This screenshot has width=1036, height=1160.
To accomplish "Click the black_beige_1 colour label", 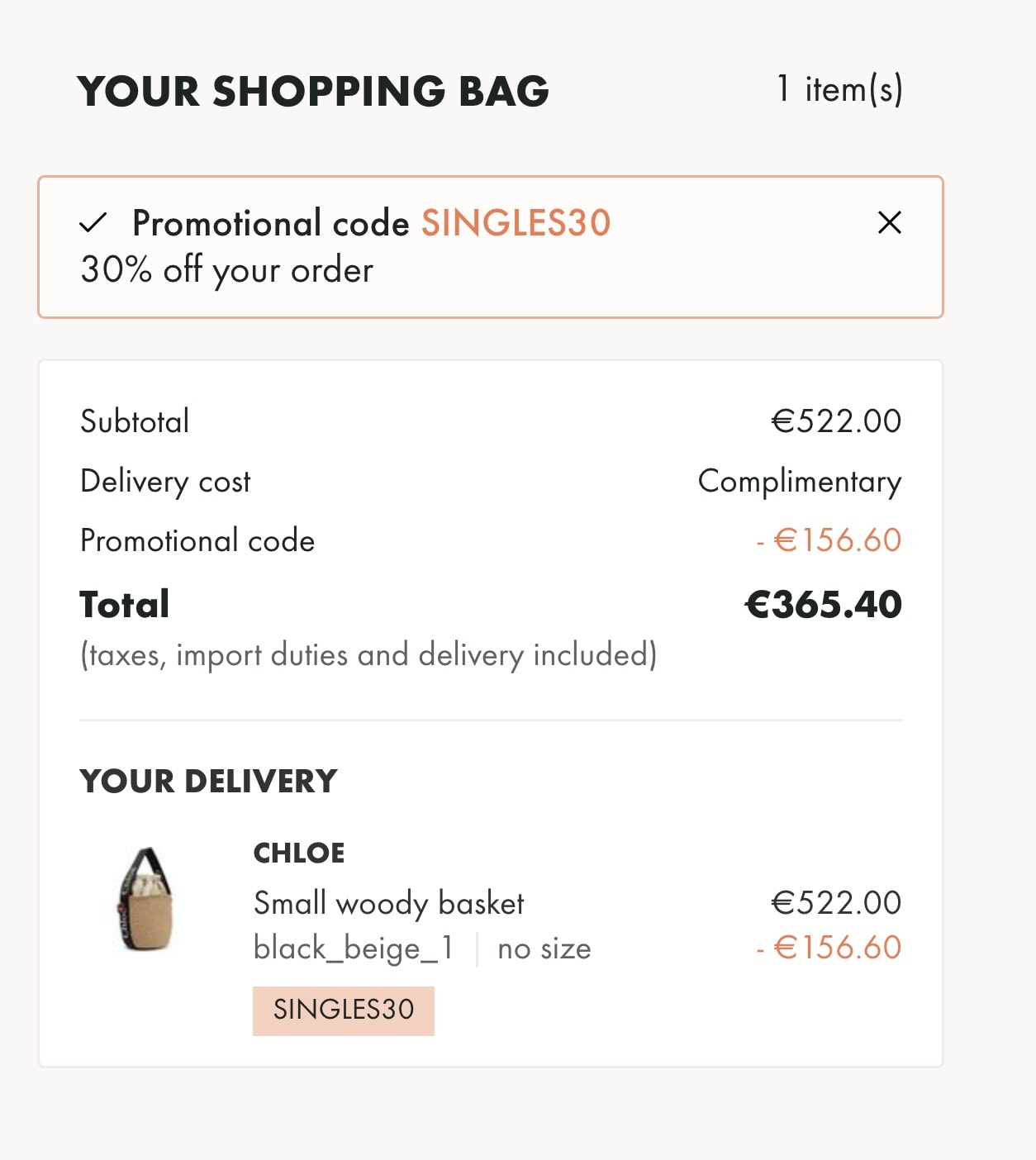I will coord(354,948).
